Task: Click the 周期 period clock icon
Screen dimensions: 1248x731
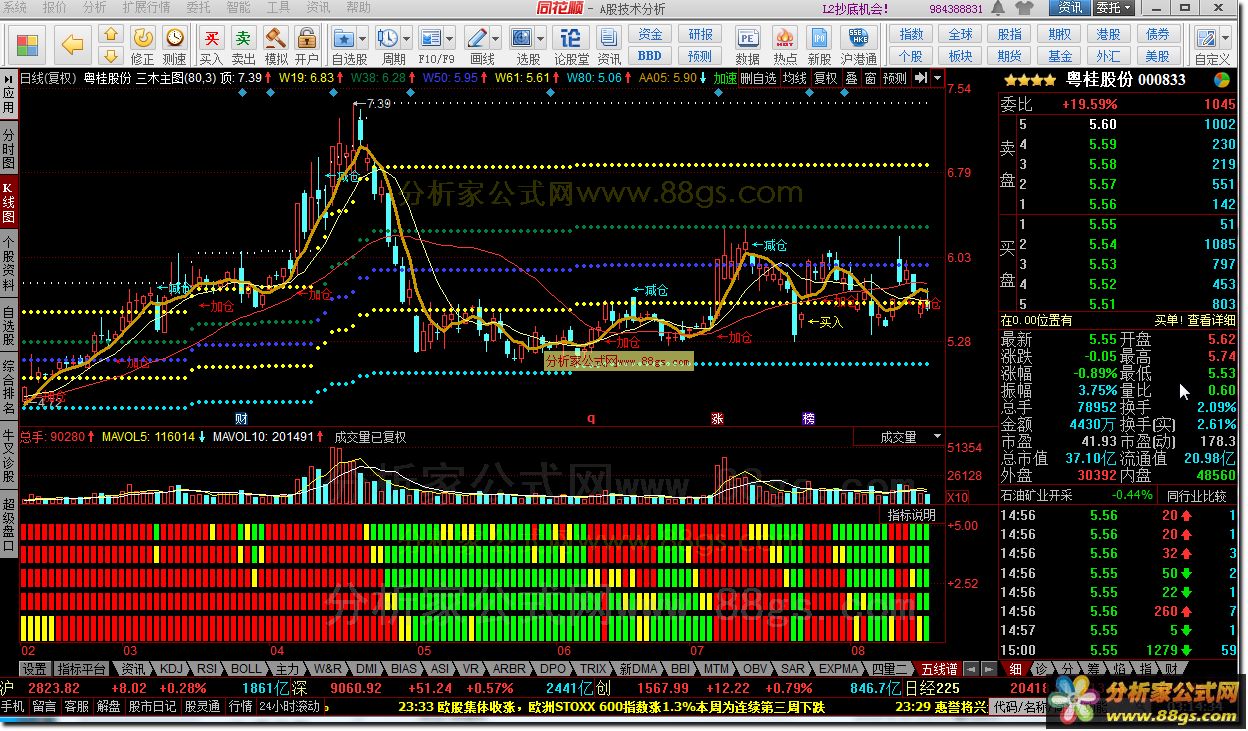Action: pos(387,38)
